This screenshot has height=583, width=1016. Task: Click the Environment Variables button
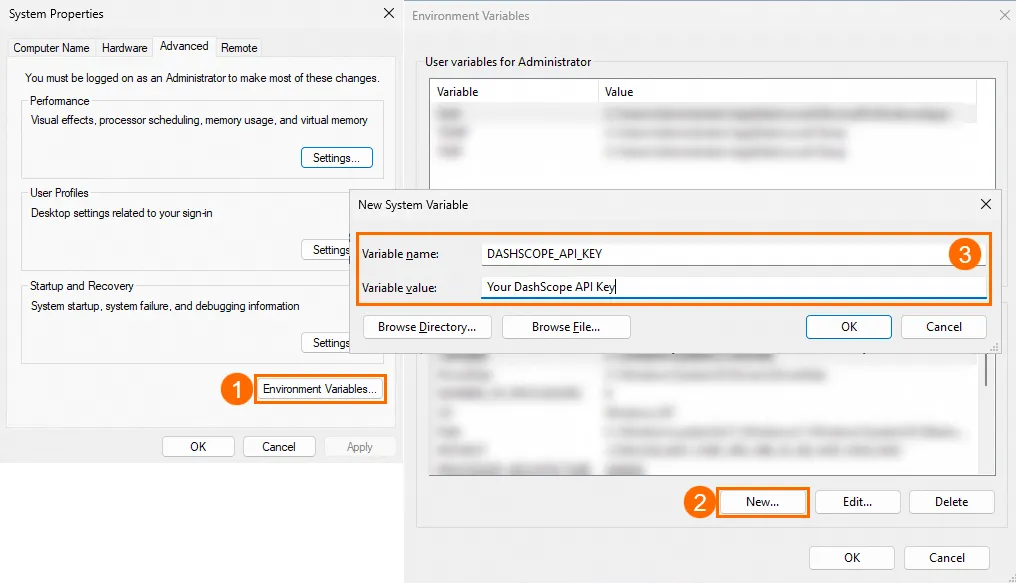320,389
